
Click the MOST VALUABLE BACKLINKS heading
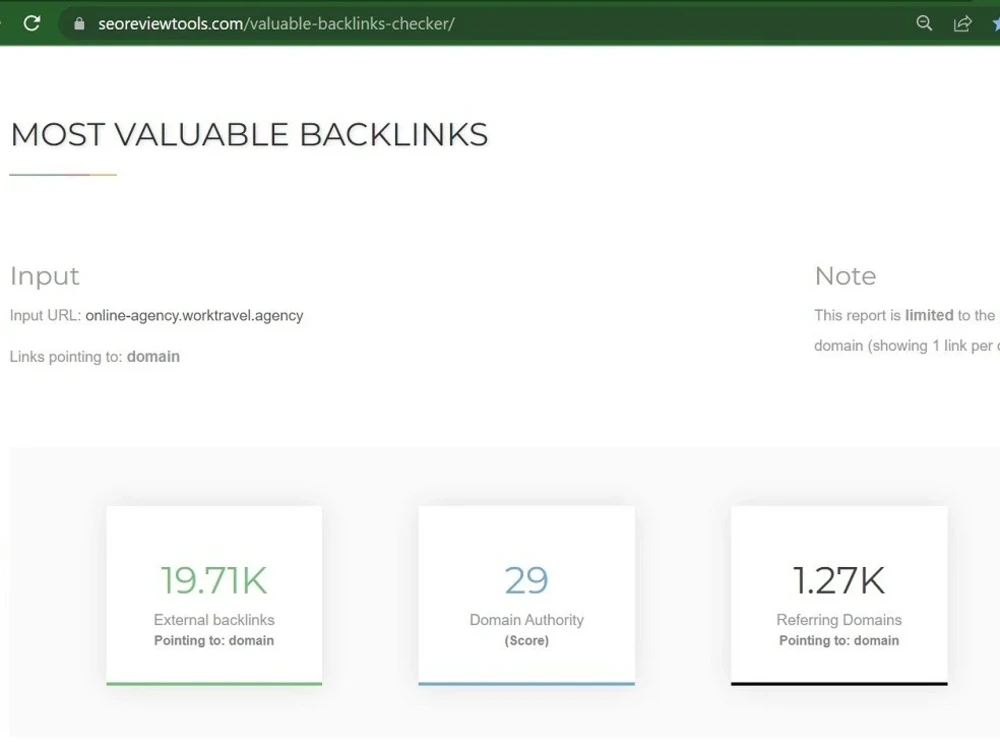[249, 135]
